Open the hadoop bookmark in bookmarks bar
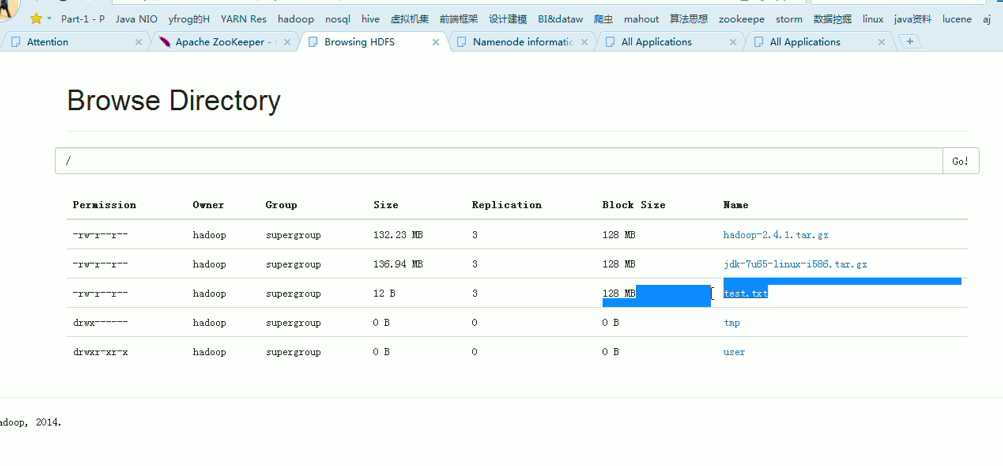Screen dimensions: 1003x466 [296, 19]
